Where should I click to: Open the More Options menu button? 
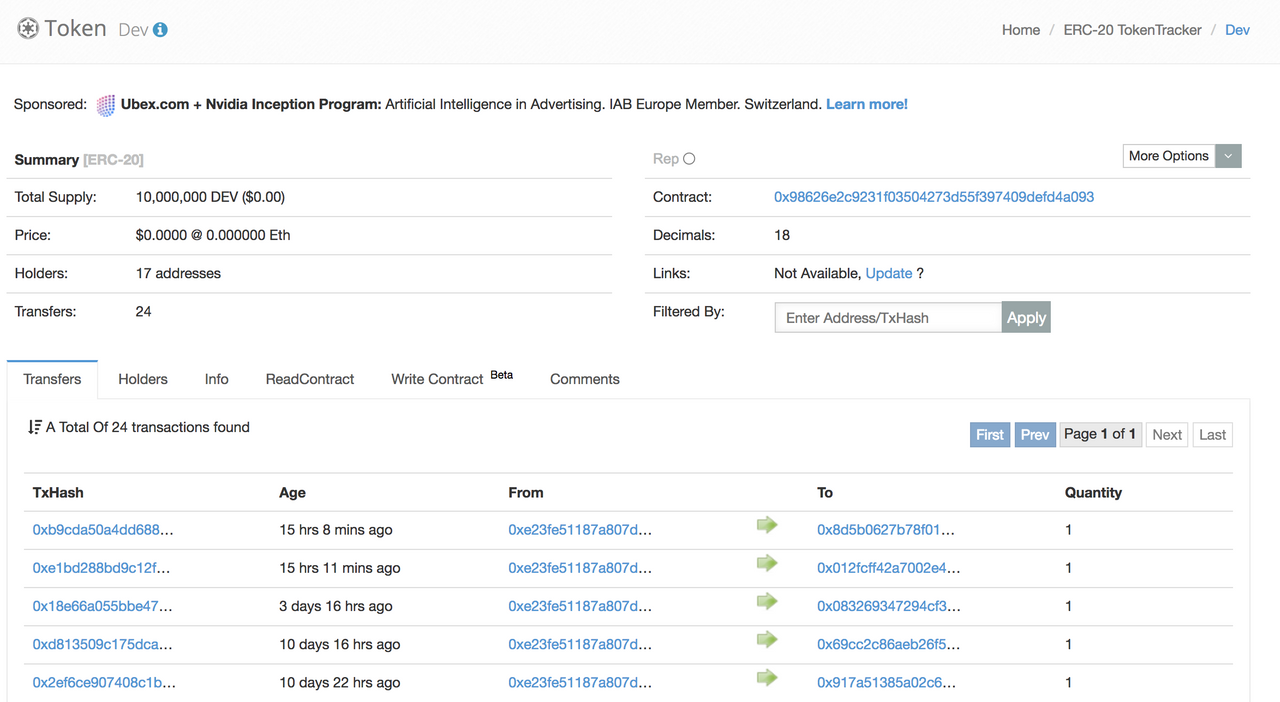[x=1168, y=156]
